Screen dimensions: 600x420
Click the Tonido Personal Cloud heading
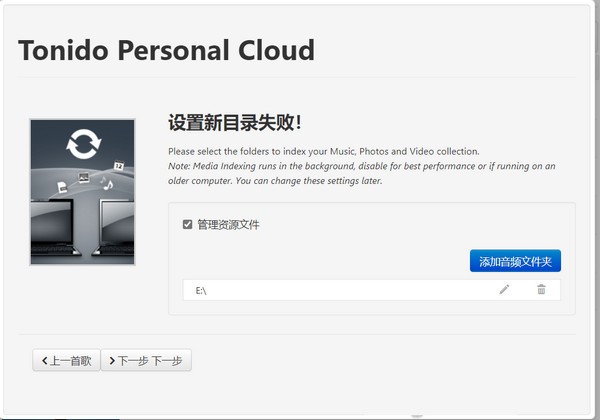[x=166, y=50]
